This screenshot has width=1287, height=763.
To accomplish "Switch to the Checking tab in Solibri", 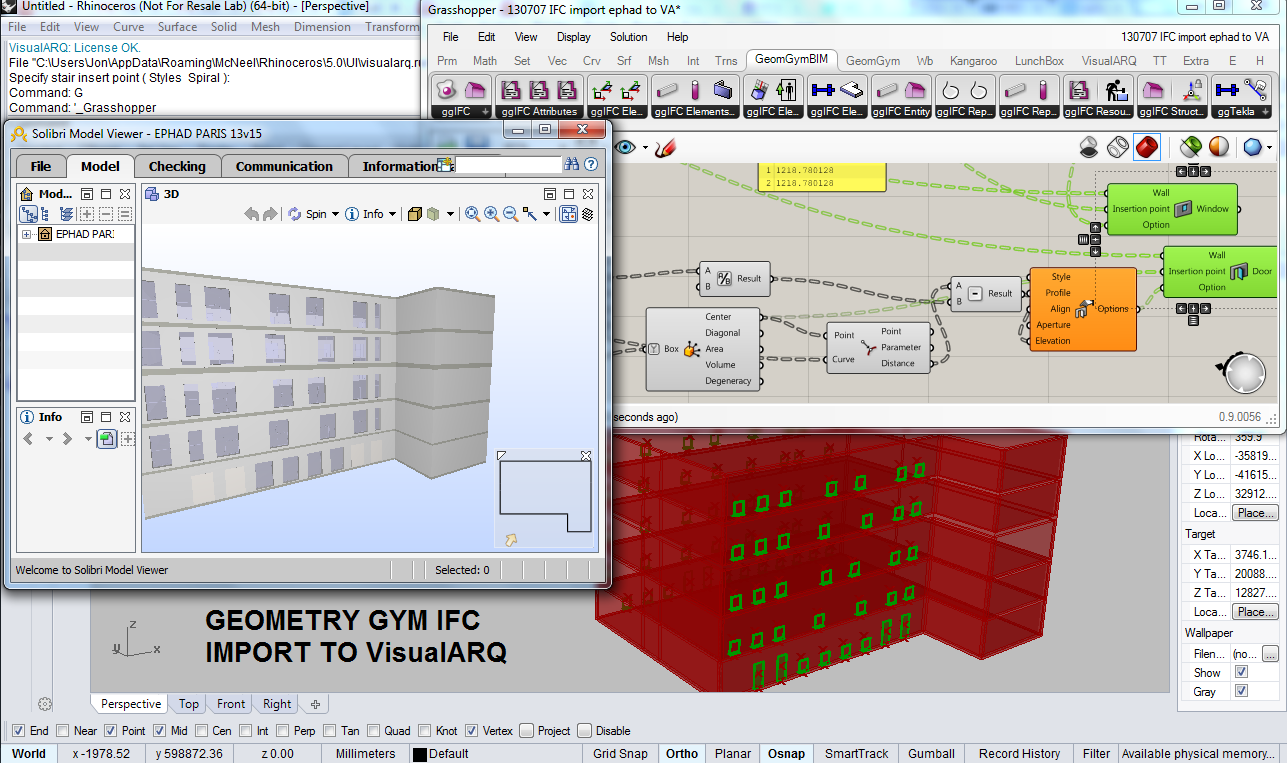I will tap(177, 166).
